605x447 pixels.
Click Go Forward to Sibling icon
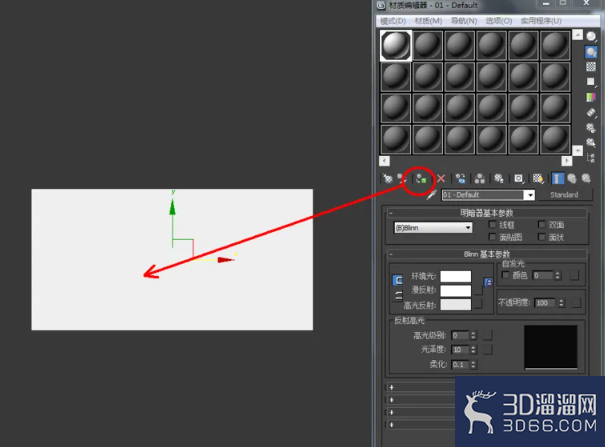586,179
